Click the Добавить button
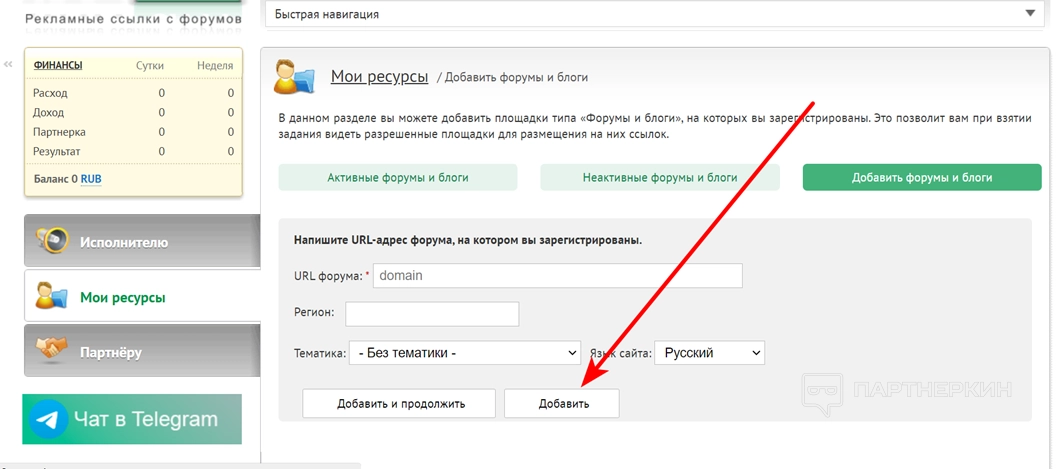Viewport: 1063px width, 469px height. tap(562, 403)
